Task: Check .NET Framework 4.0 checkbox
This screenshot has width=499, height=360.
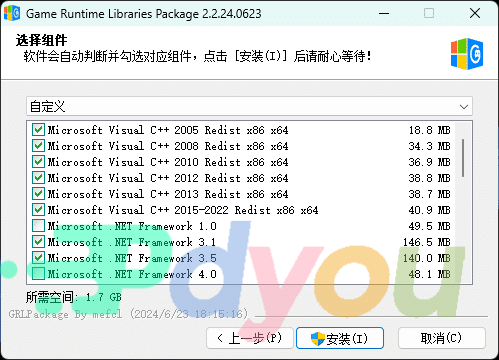Action: pos(38,274)
